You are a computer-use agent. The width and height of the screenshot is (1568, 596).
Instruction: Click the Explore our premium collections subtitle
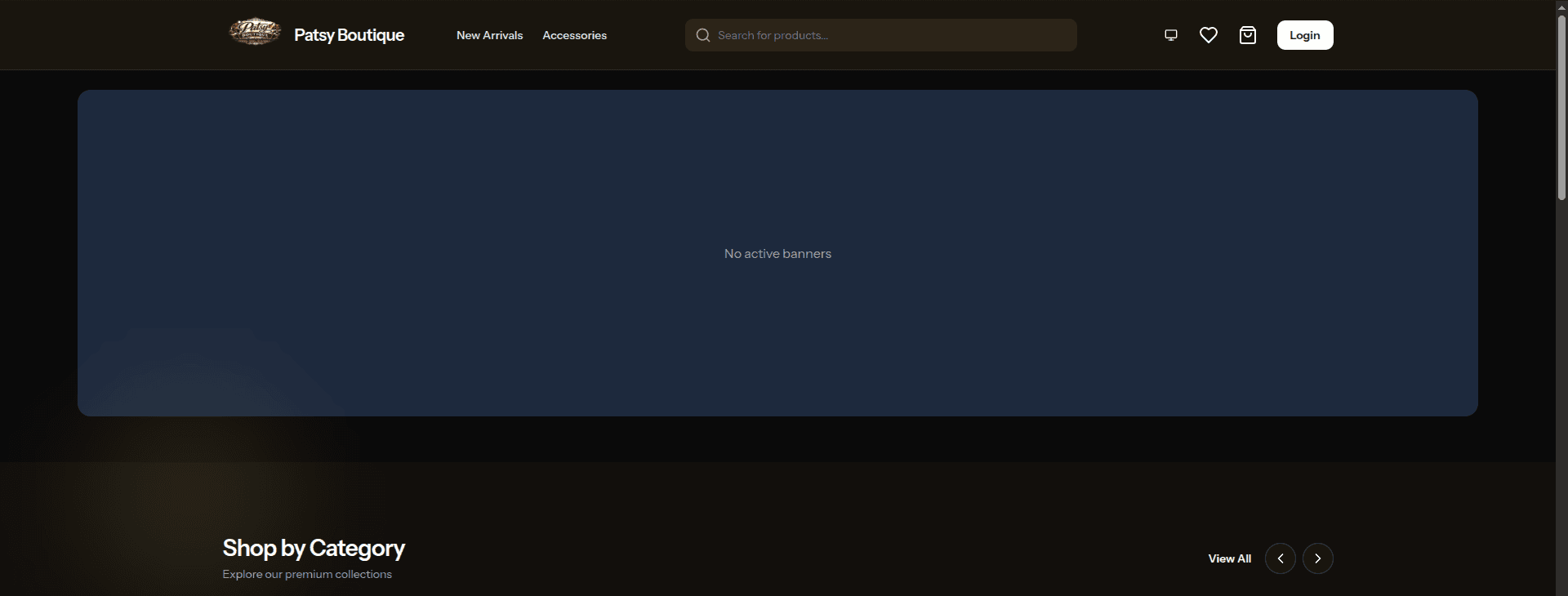307,574
